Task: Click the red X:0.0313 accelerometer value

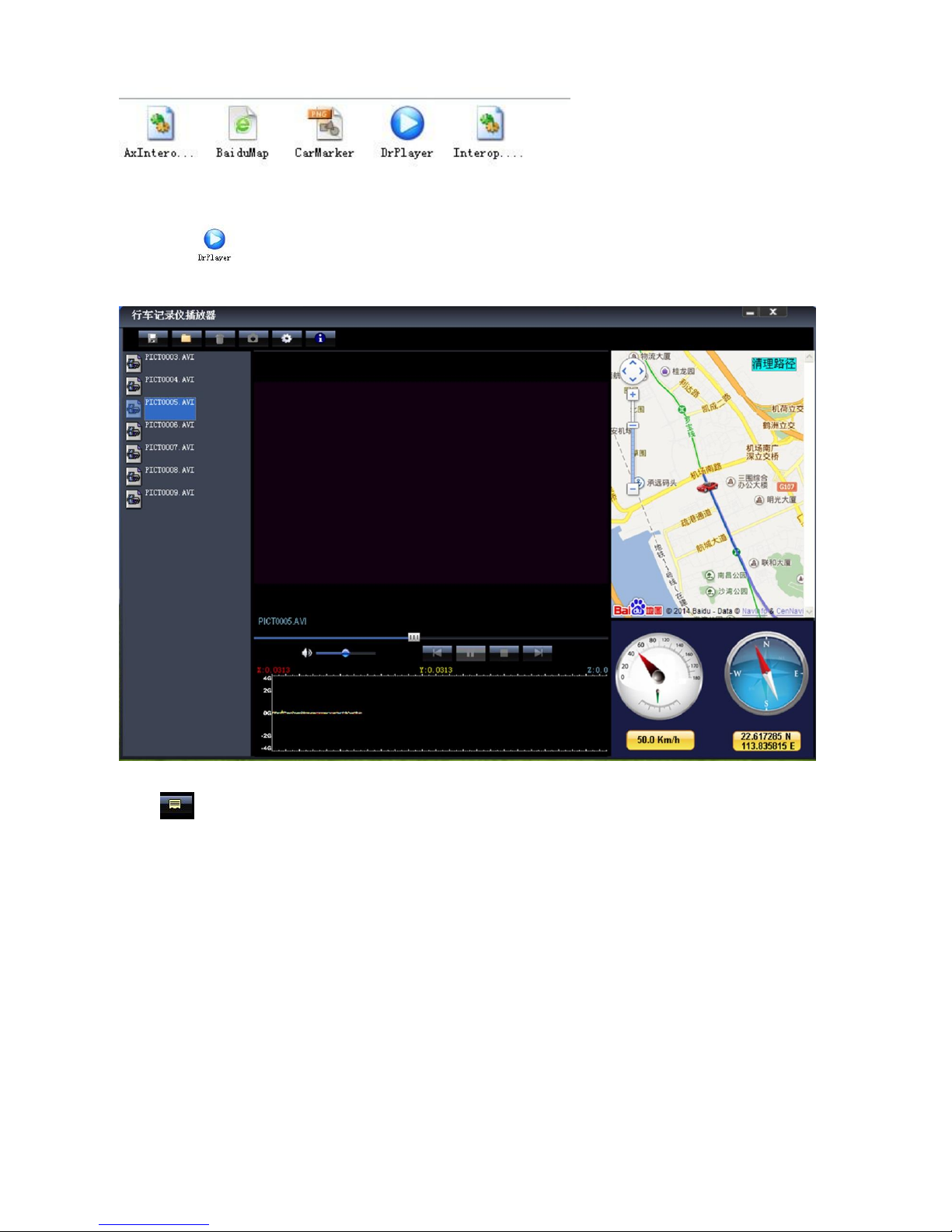Action: (274, 670)
